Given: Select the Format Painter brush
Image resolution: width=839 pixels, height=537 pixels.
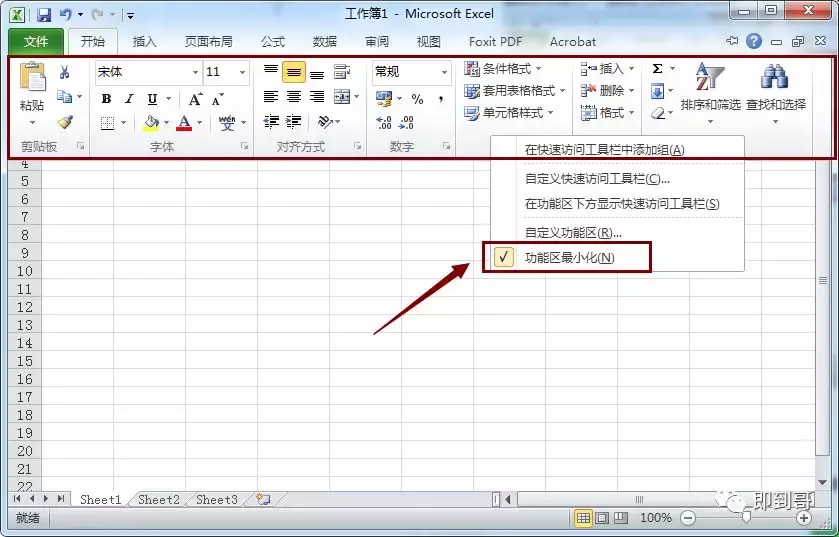Looking at the screenshot, I should click(x=65, y=122).
